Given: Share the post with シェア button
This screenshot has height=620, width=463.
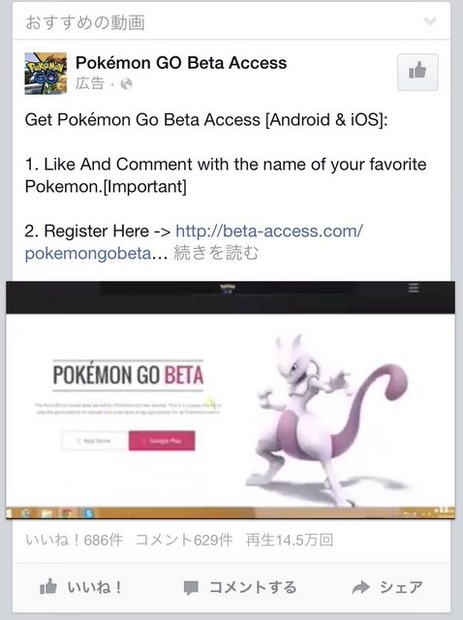Looking at the screenshot, I should coord(387,587).
